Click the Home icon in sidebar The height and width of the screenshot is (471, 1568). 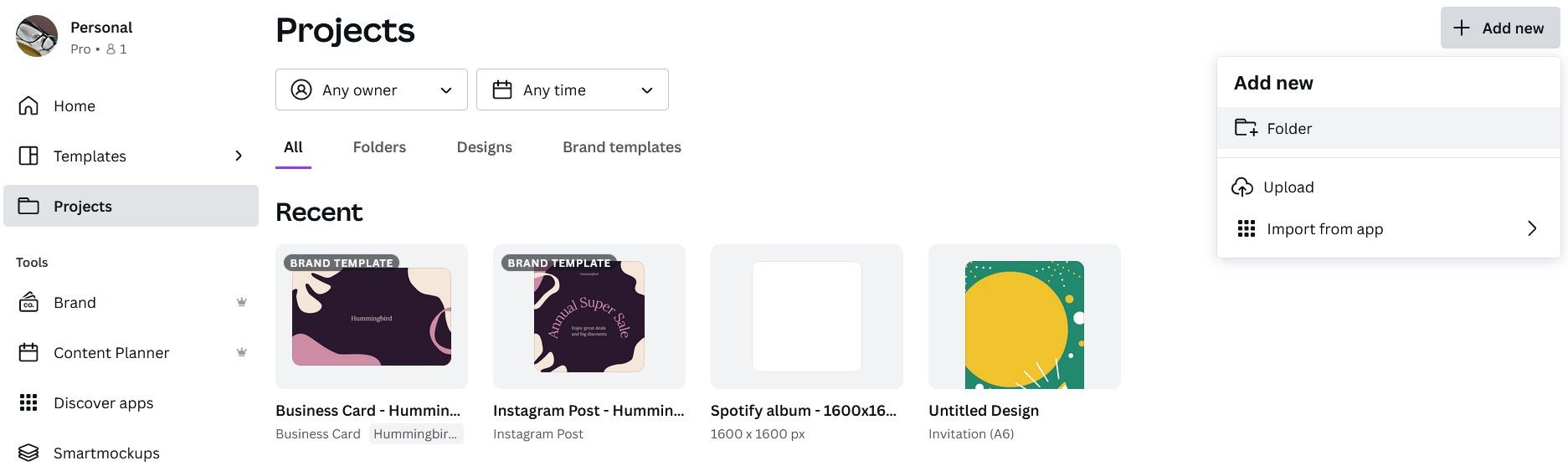(28, 105)
